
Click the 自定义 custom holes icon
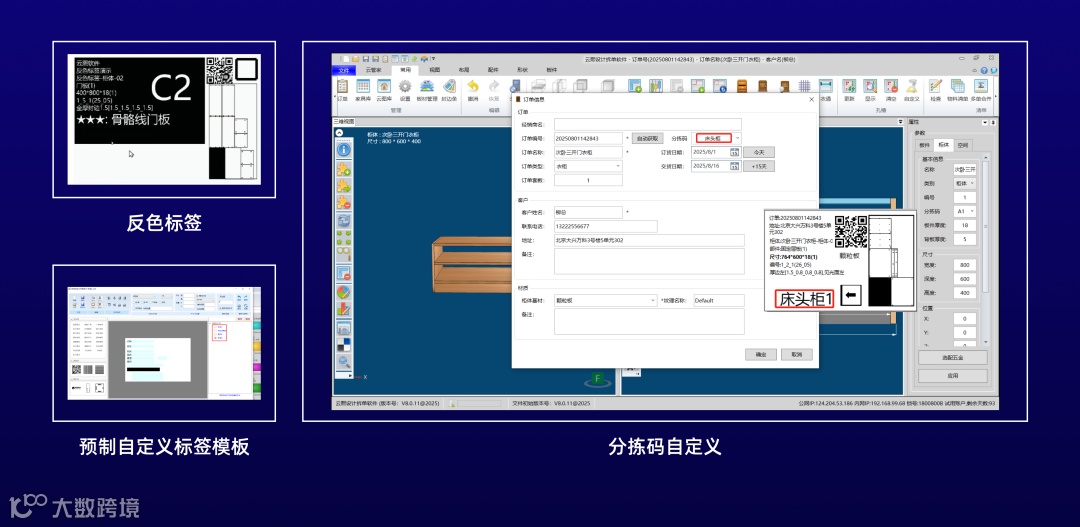912,90
